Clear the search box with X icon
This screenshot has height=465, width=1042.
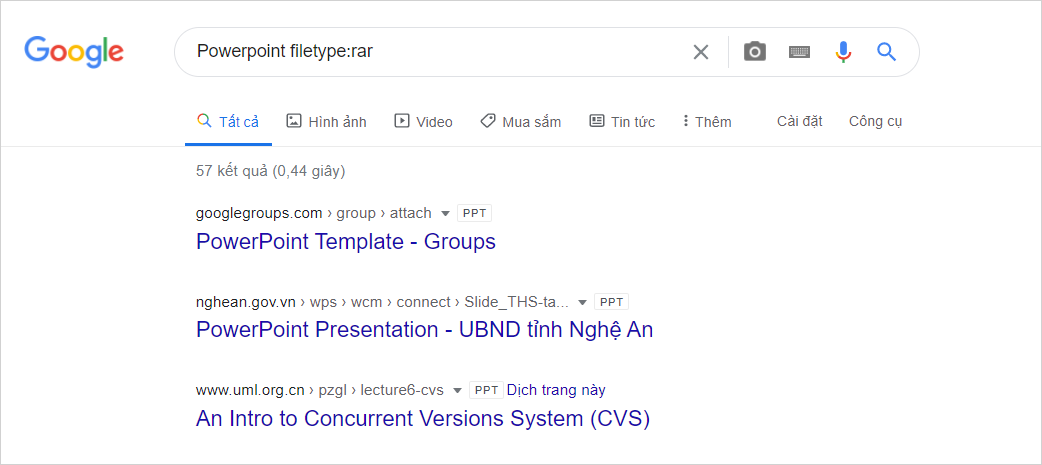point(700,52)
